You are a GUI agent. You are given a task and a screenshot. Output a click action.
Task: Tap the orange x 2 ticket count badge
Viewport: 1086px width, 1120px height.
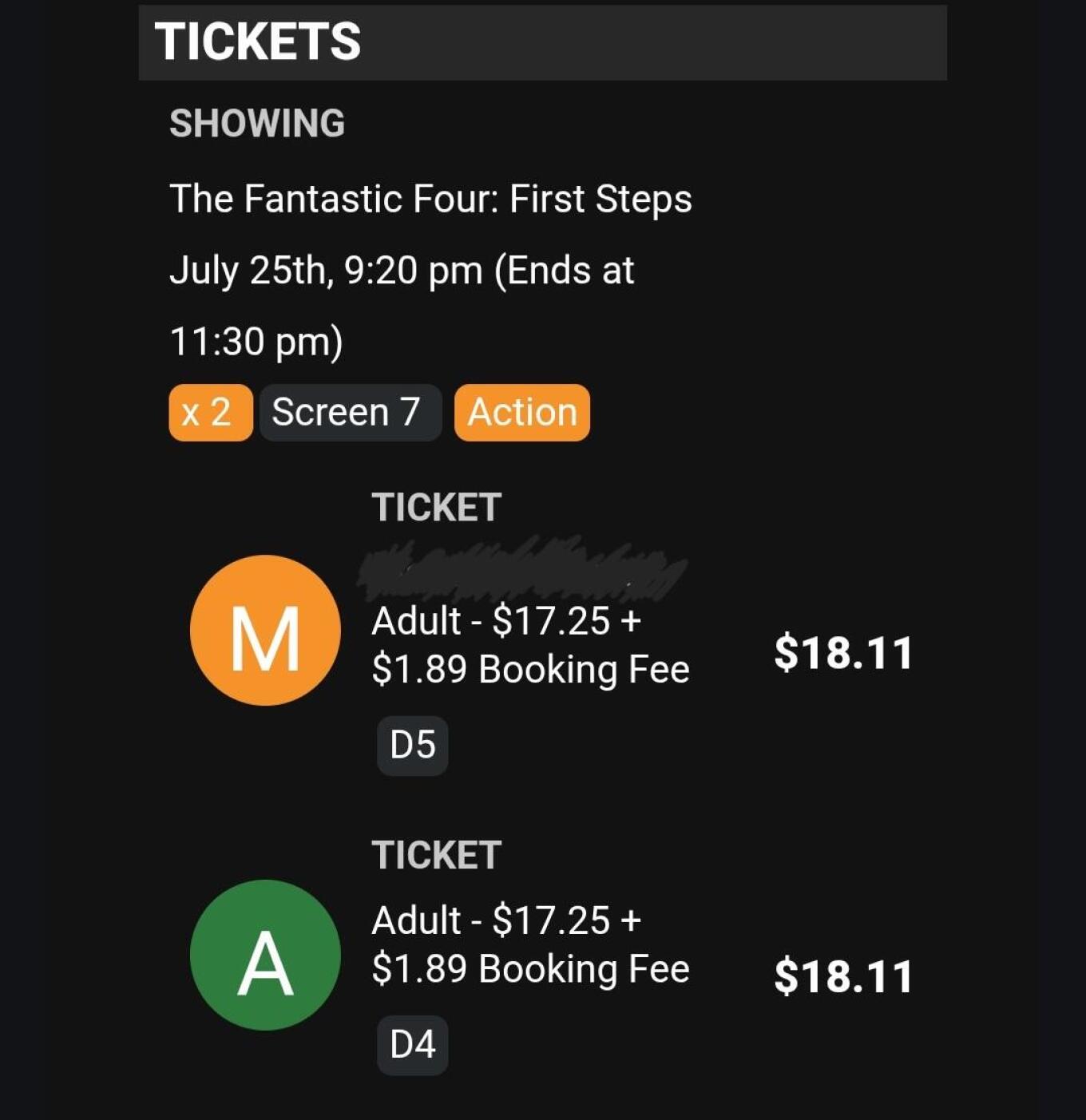(x=210, y=413)
